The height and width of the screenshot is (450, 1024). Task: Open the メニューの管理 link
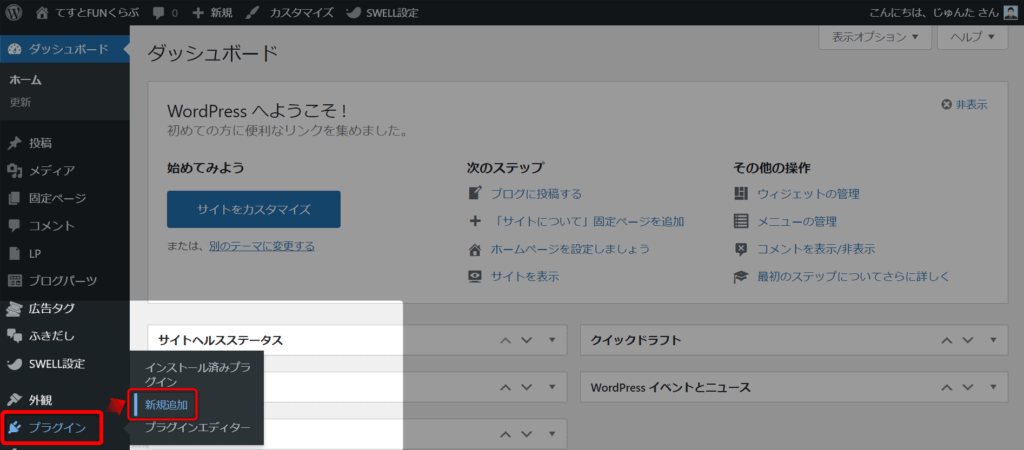[x=797, y=221]
